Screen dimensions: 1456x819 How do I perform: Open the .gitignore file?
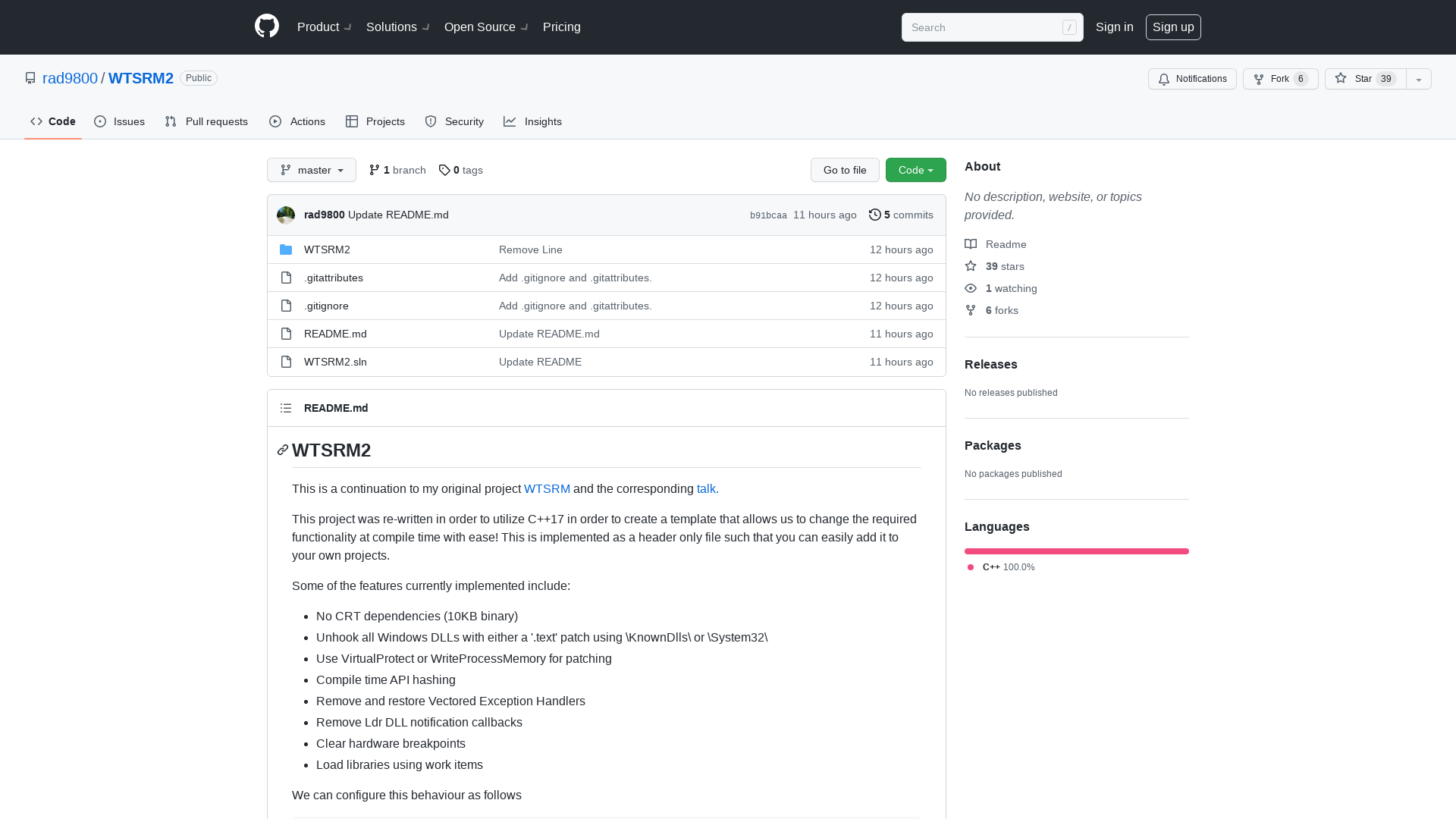pyautogui.click(x=326, y=306)
